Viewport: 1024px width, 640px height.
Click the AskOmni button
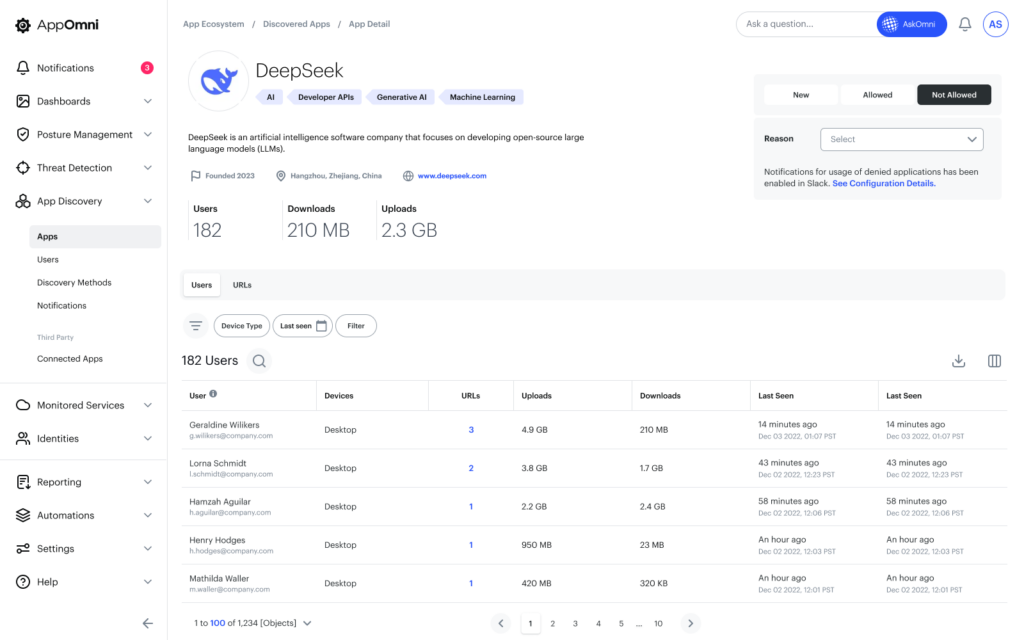point(912,24)
